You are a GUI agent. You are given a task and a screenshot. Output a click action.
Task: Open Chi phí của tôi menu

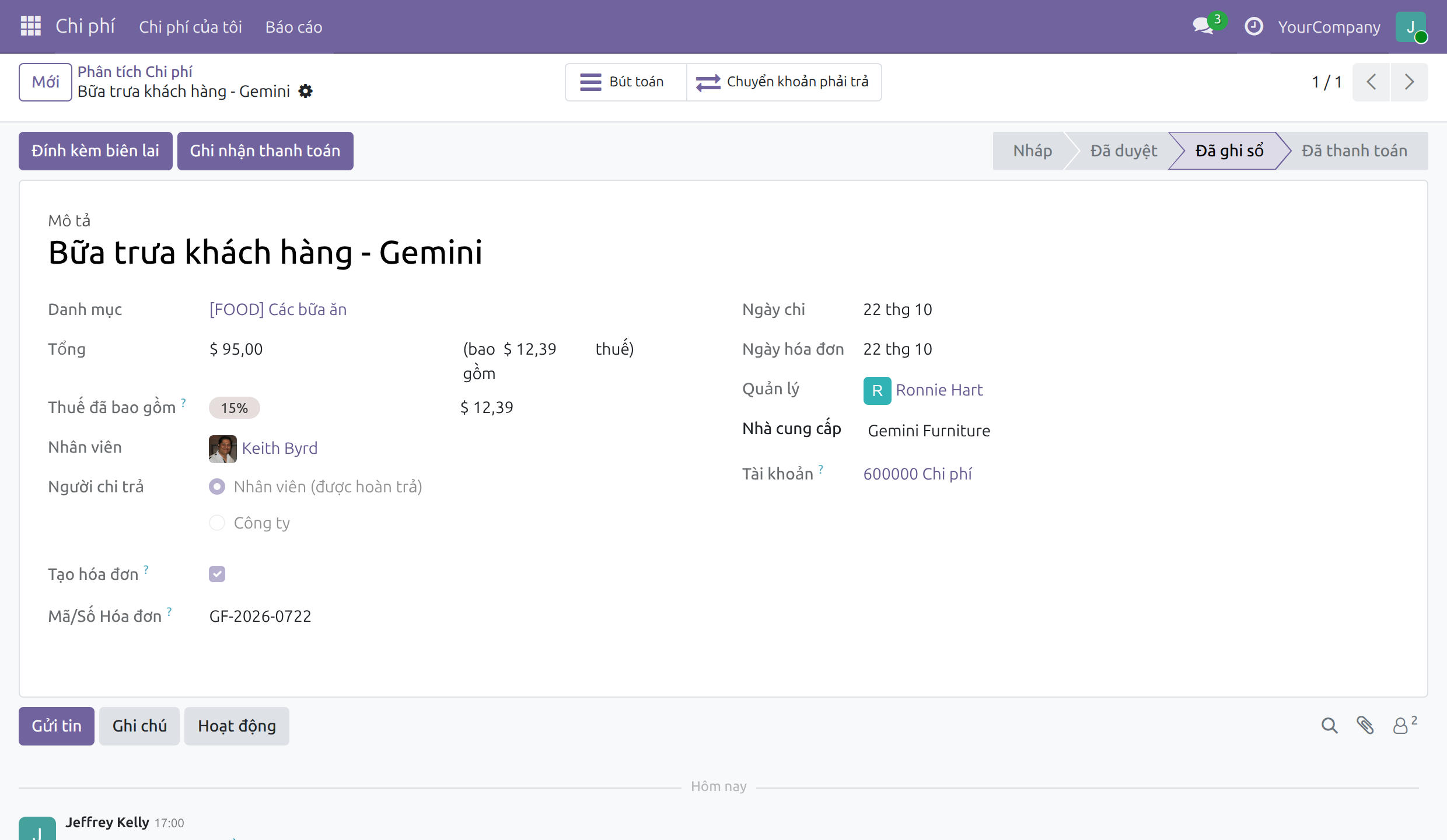190,27
